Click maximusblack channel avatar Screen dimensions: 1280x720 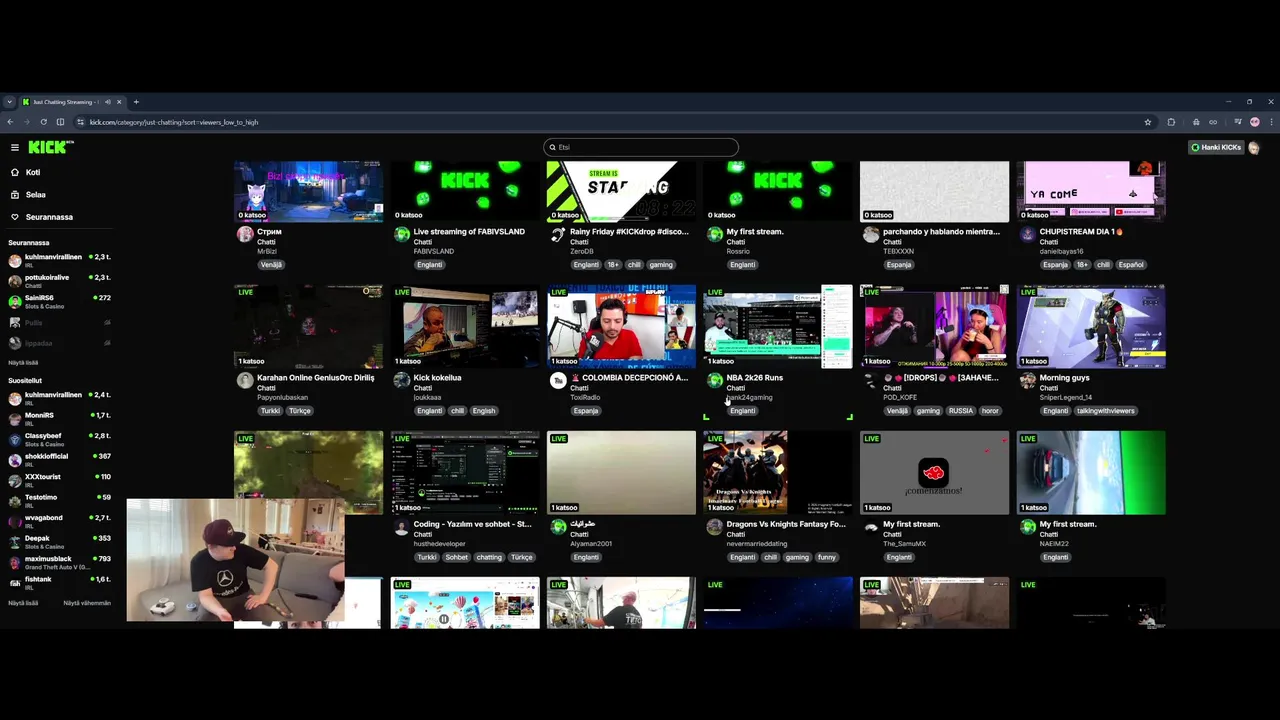click(15, 562)
